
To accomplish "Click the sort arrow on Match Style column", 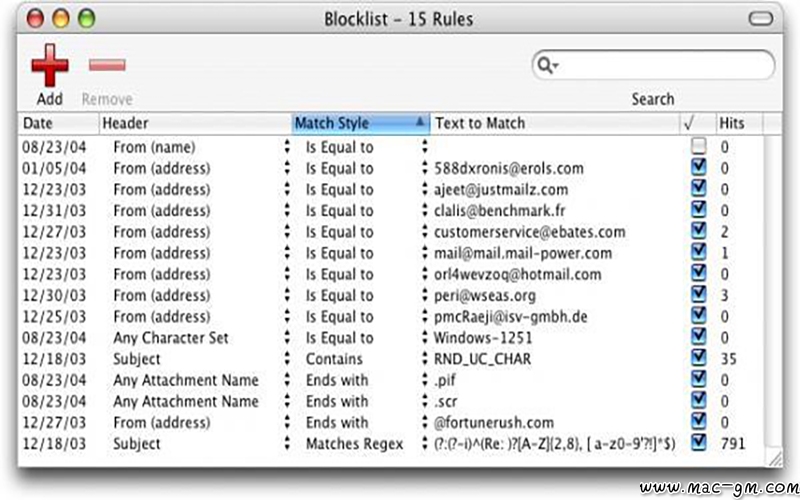I will 419,122.
